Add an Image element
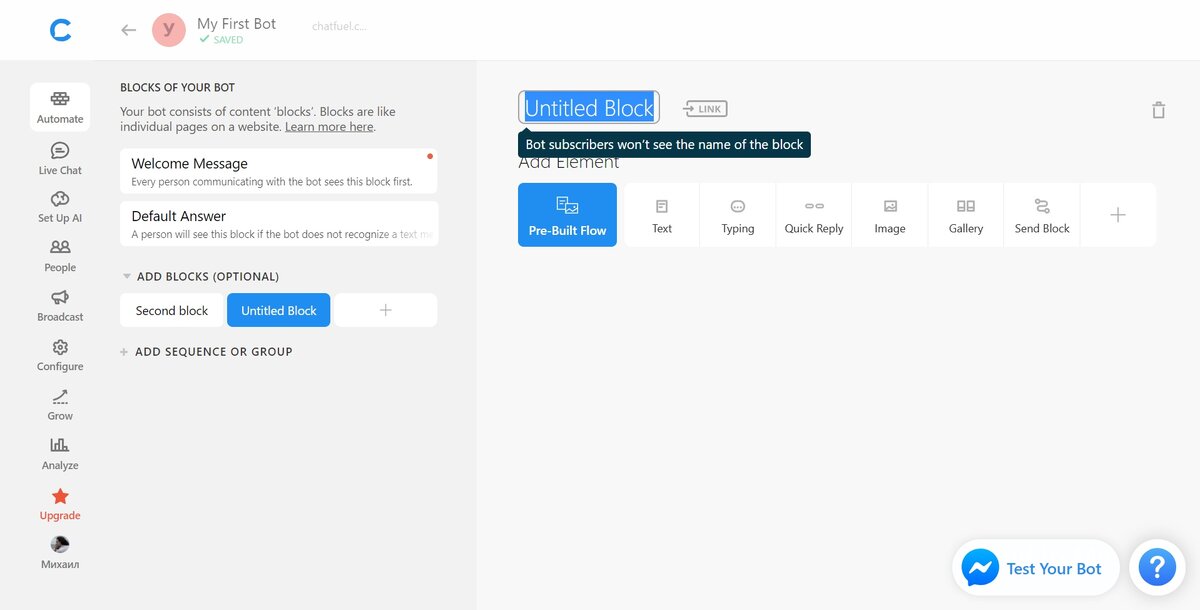Screen dimensions: 1200x610 [x=890, y=215]
